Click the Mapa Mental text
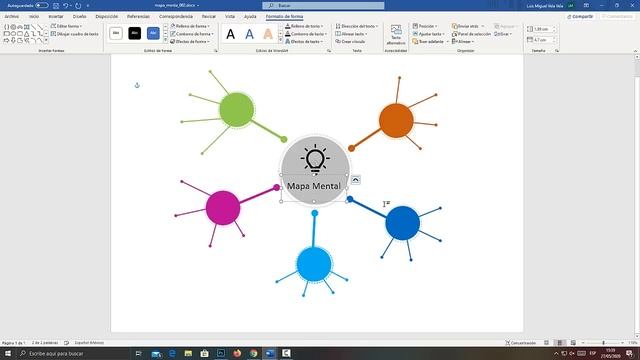The image size is (640, 360). pyautogui.click(x=313, y=186)
